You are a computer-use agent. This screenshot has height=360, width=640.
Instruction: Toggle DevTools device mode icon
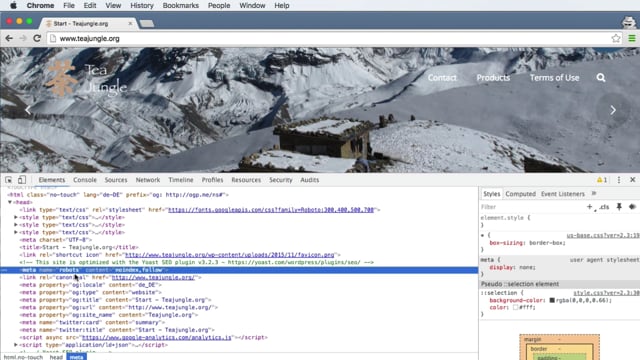(x=22, y=180)
